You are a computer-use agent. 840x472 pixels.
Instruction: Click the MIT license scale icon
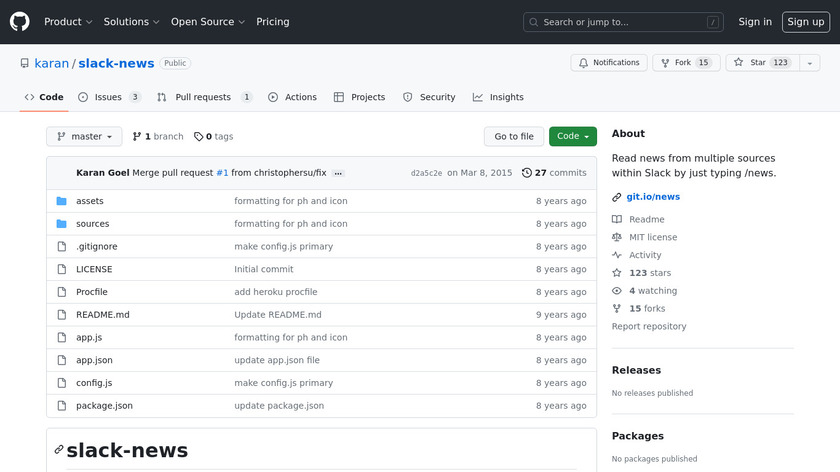[617, 237]
